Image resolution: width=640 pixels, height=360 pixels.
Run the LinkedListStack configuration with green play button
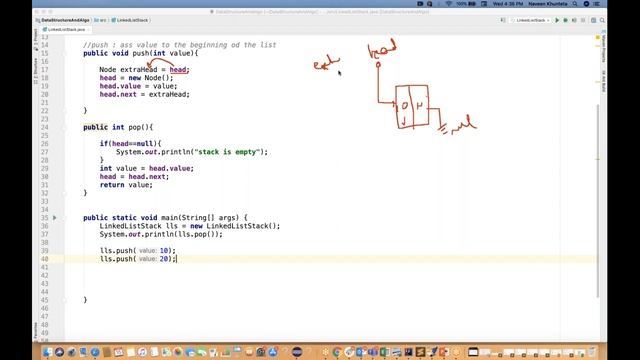point(557,20)
